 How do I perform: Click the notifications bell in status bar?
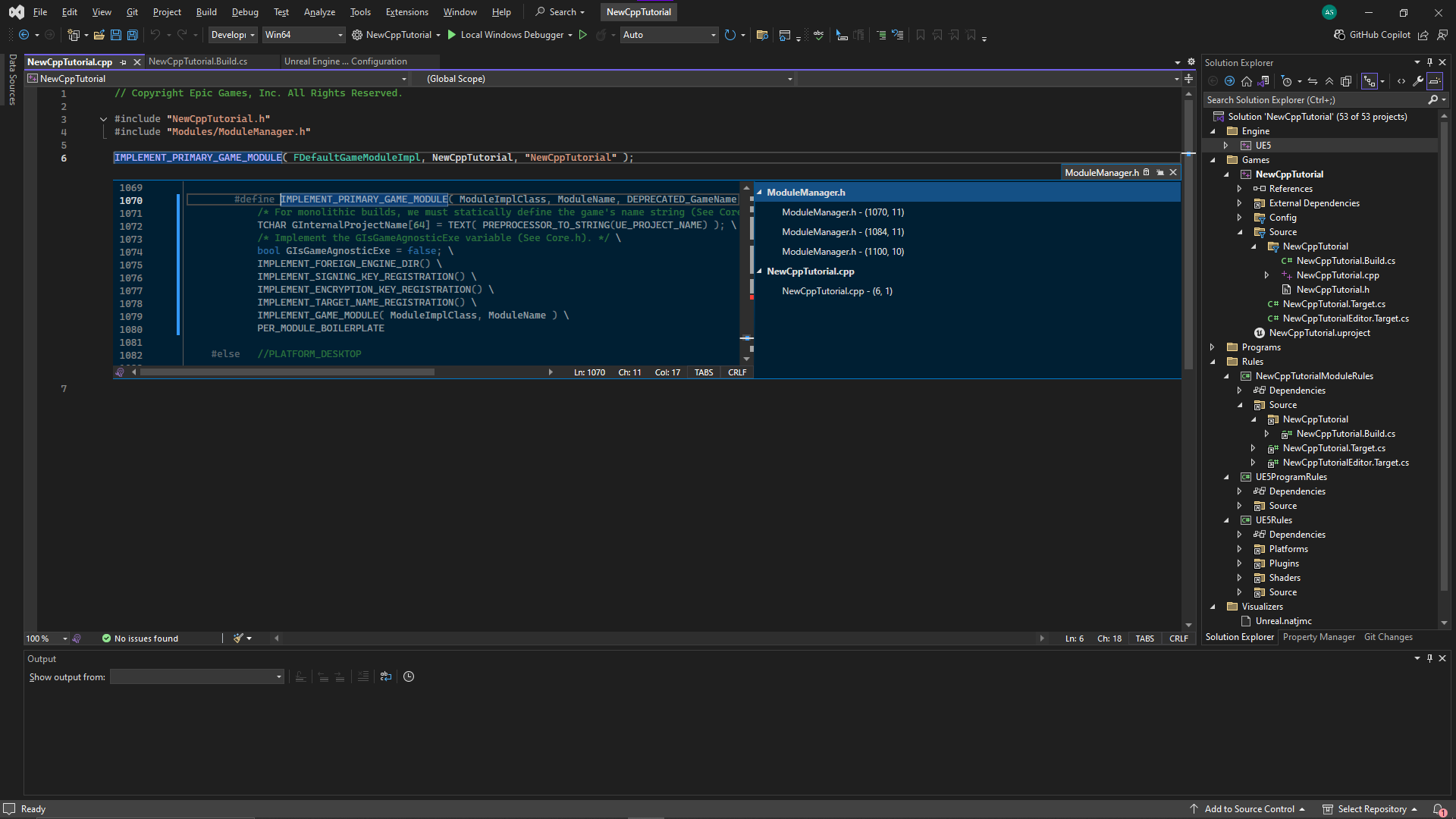pyautogui.click(x=1439, y=809)
